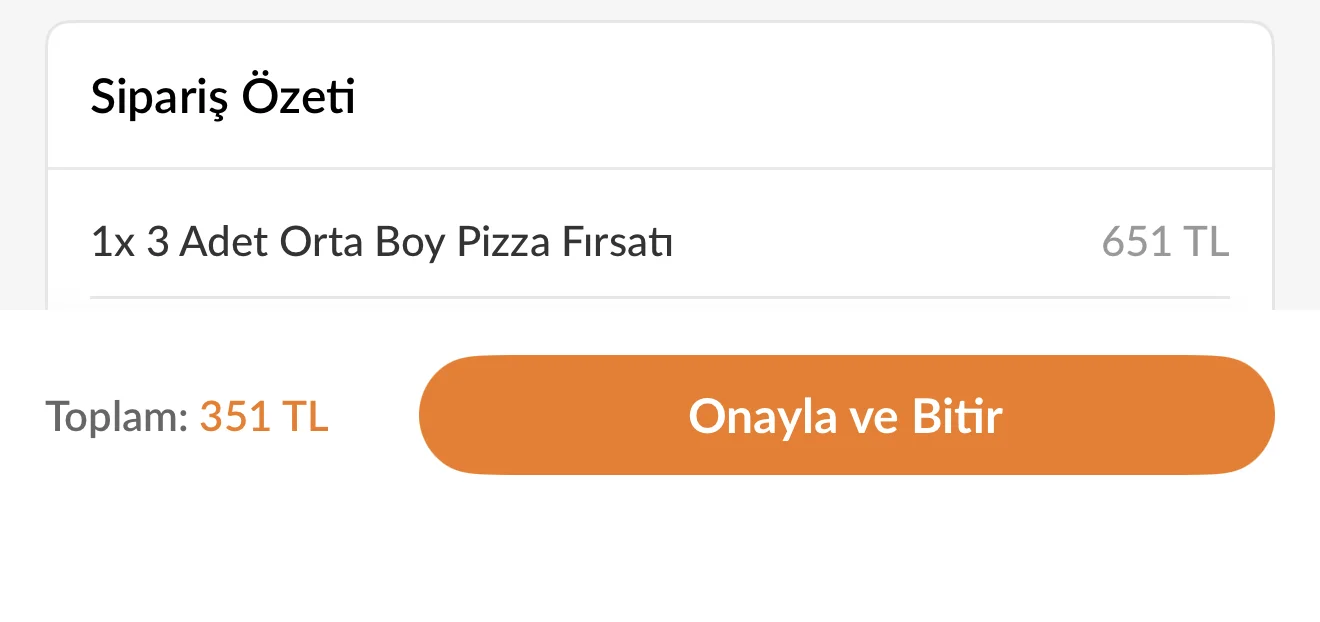Image resolution: width=1320 pixels, height=622 pixels.
Task: Click the number 651 in the order row
Action: point(1136,243)
